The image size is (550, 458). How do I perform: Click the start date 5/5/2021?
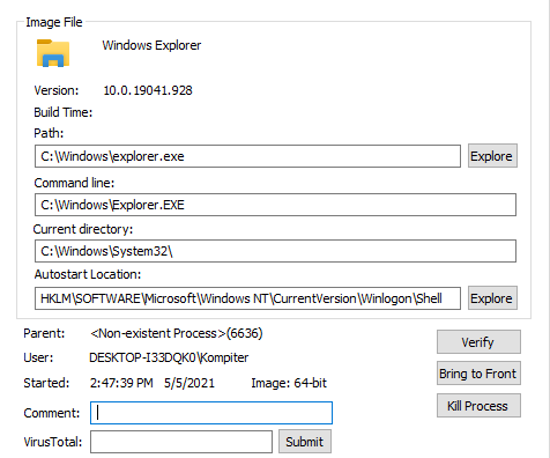pos(189,383)
